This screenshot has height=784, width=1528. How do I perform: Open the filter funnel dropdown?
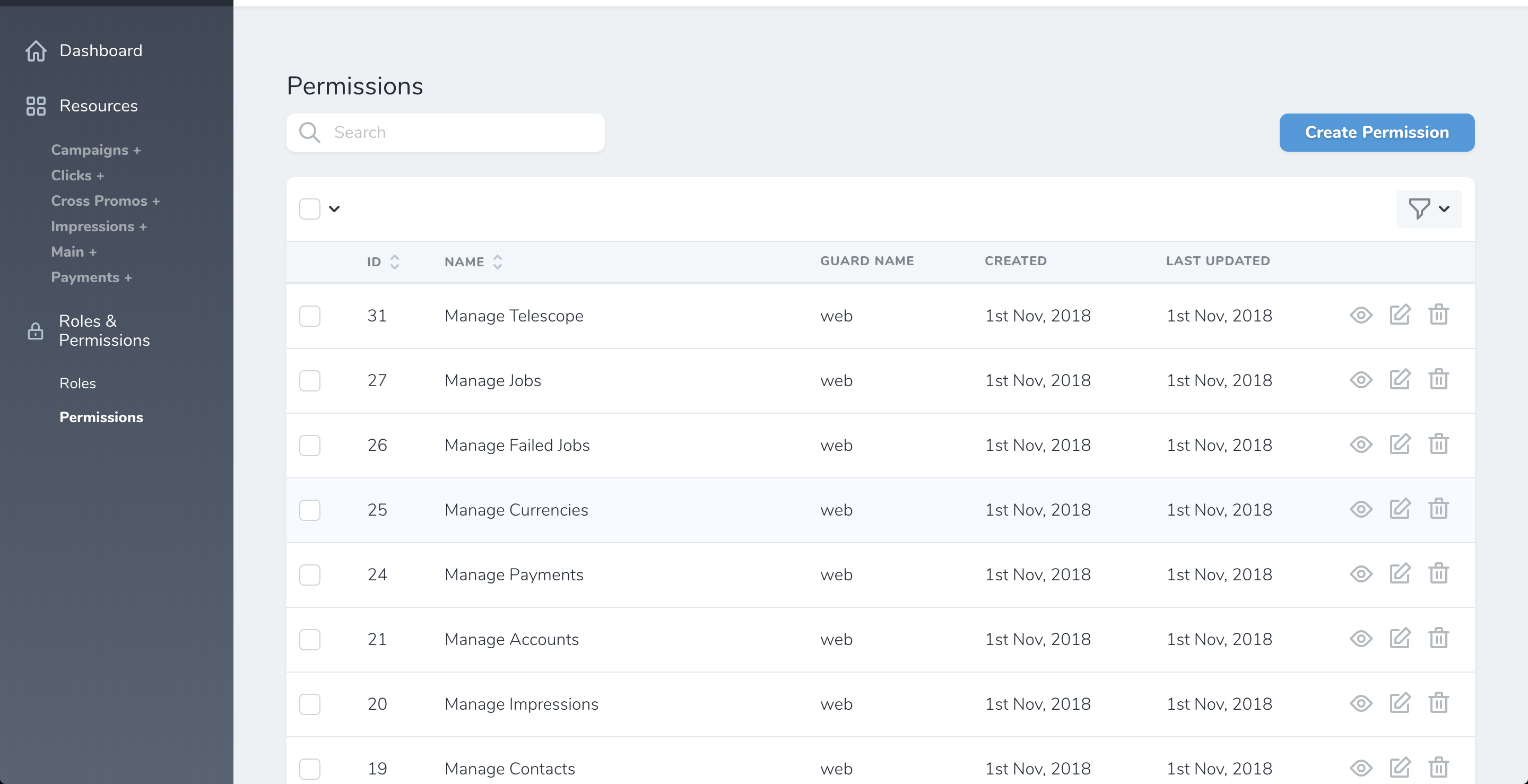click(1428, 209)
